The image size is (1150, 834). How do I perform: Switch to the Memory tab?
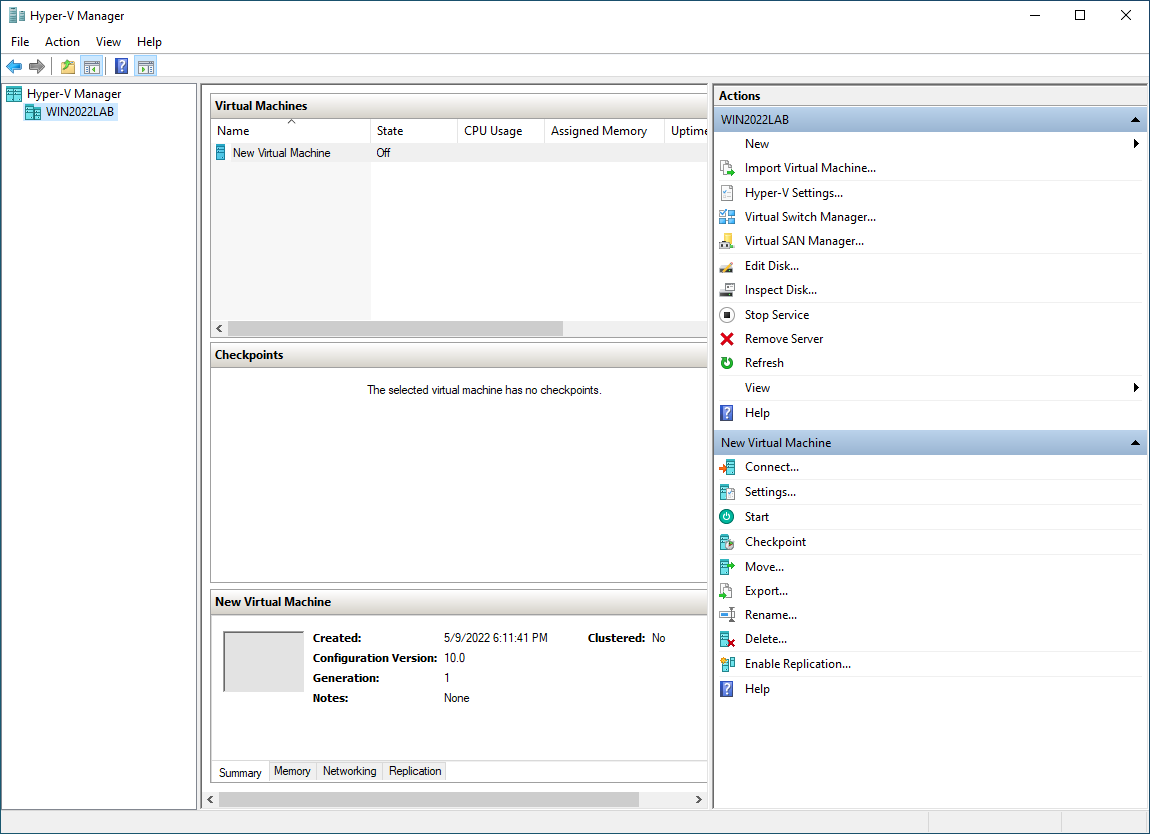click(292, 771)
